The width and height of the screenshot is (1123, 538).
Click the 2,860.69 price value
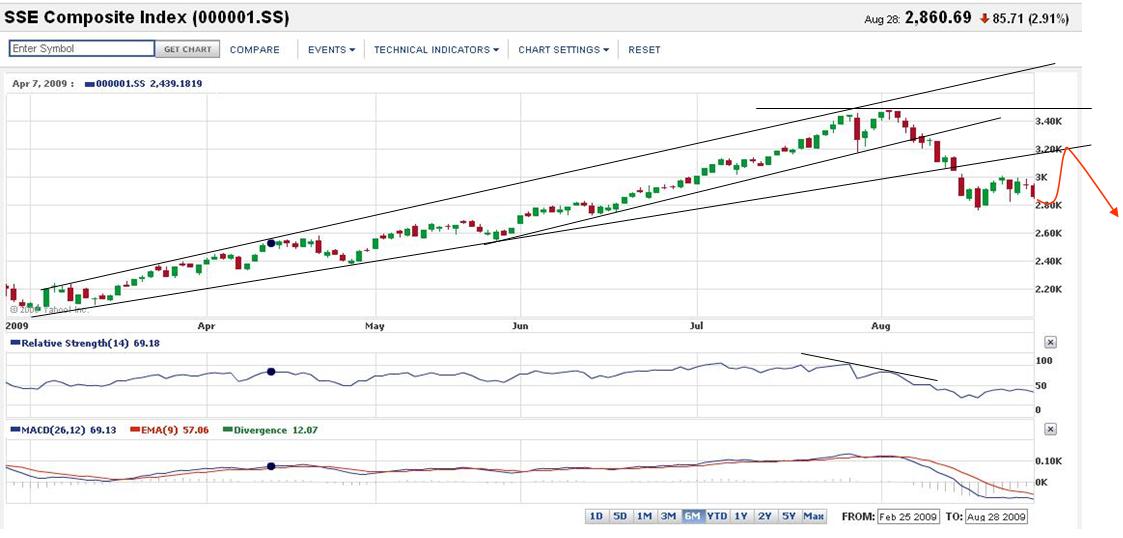point(938,17)
